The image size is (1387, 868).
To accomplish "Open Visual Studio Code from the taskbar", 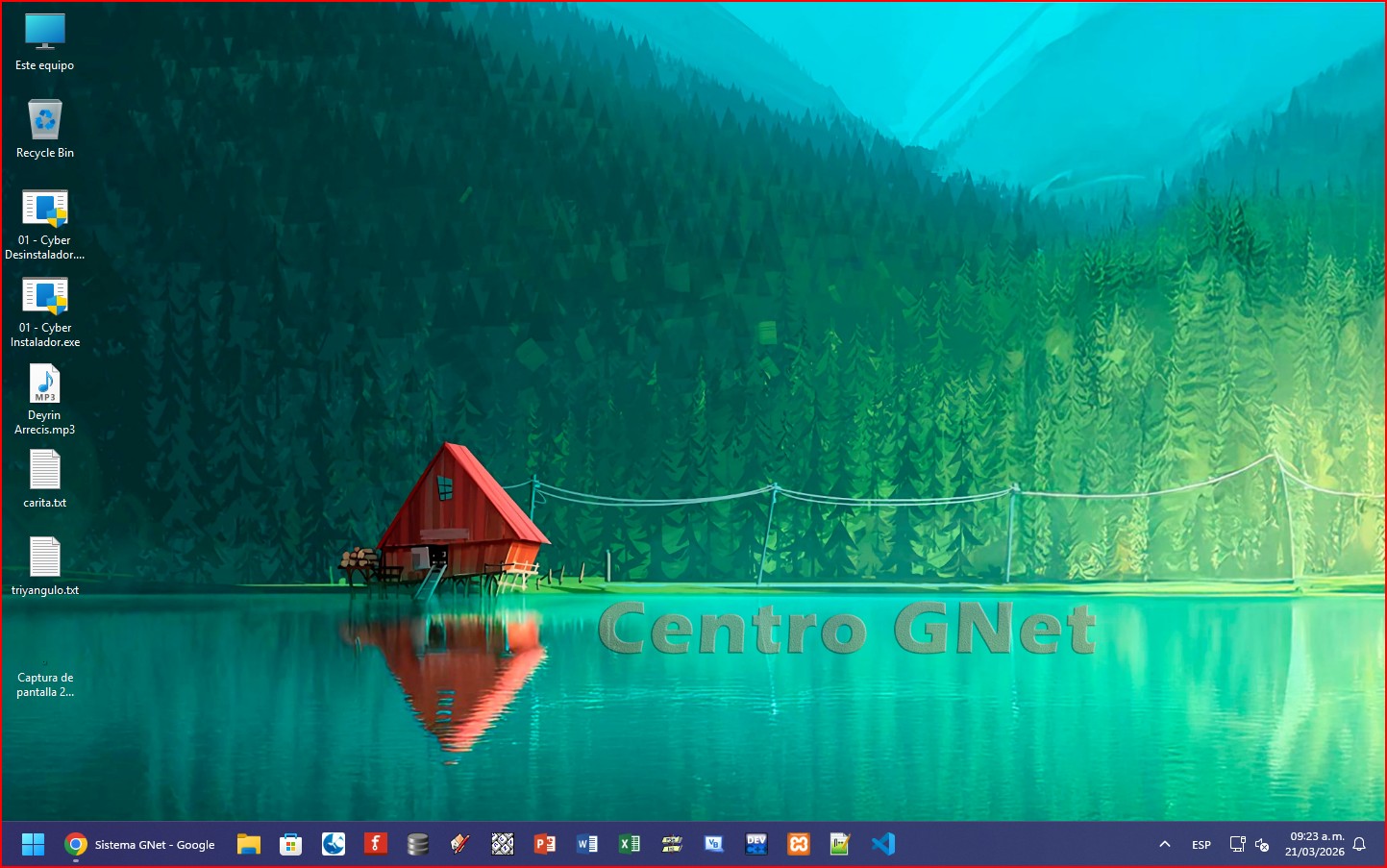I will 882,844.
